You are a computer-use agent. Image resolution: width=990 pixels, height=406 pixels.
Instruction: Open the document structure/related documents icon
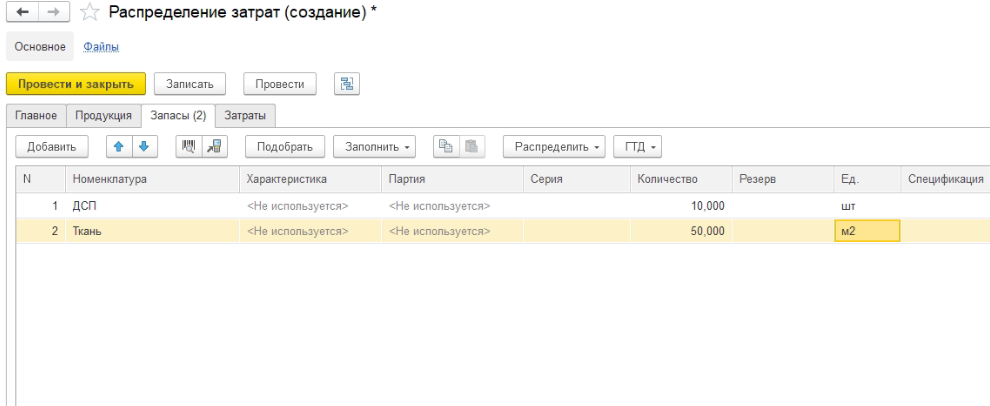347,83
